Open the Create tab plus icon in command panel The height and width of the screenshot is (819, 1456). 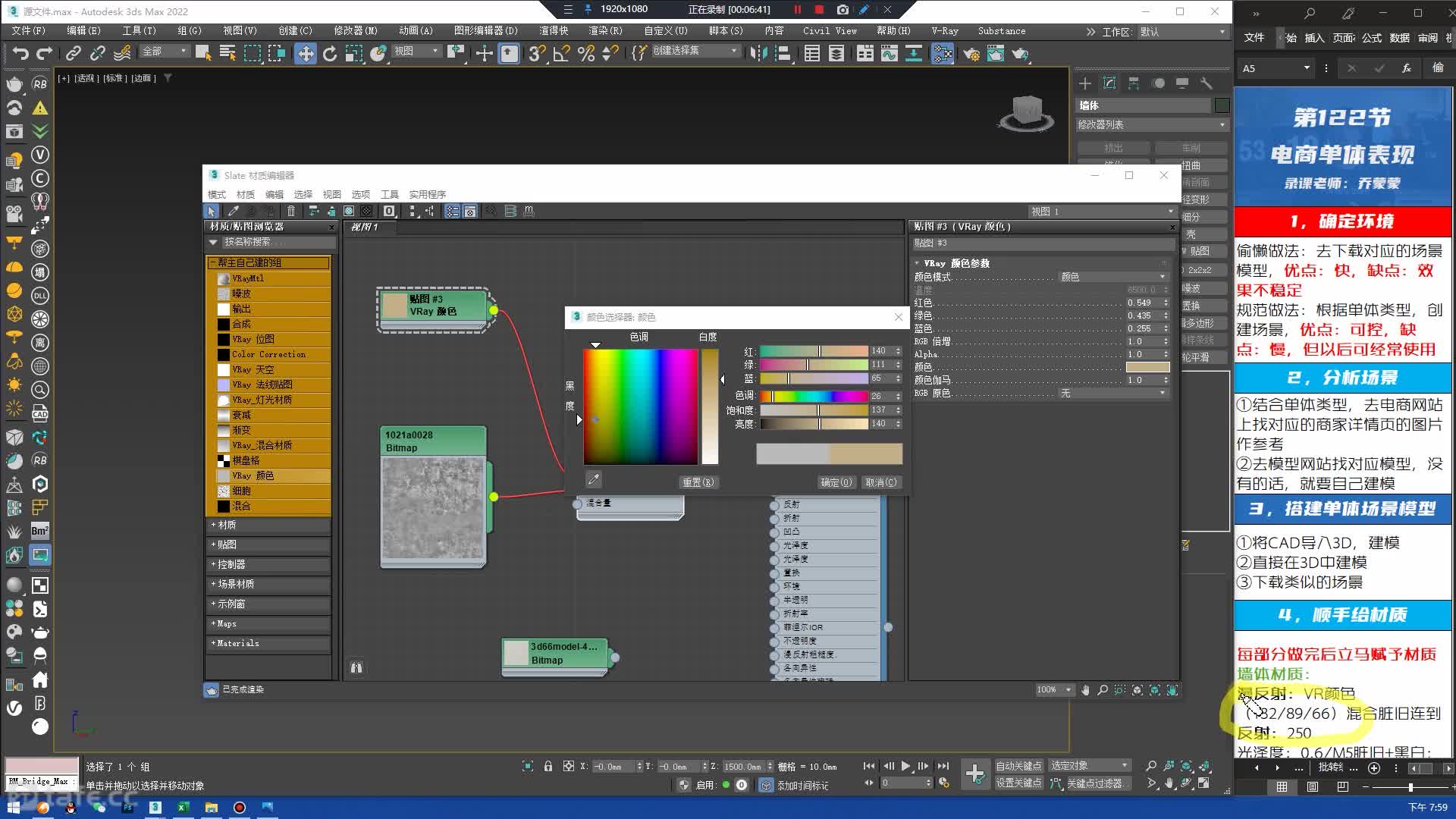pyautogui.click(x=1085, y=83)
